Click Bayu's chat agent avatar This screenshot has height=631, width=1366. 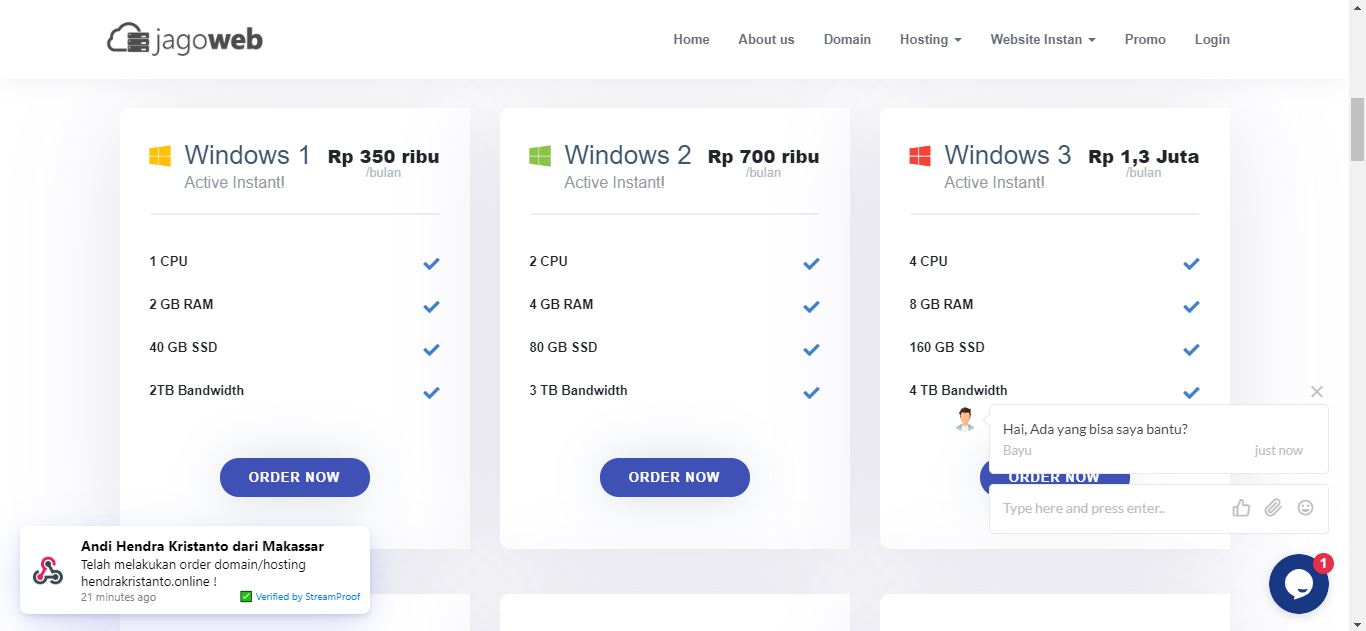[x=965, y=419]
